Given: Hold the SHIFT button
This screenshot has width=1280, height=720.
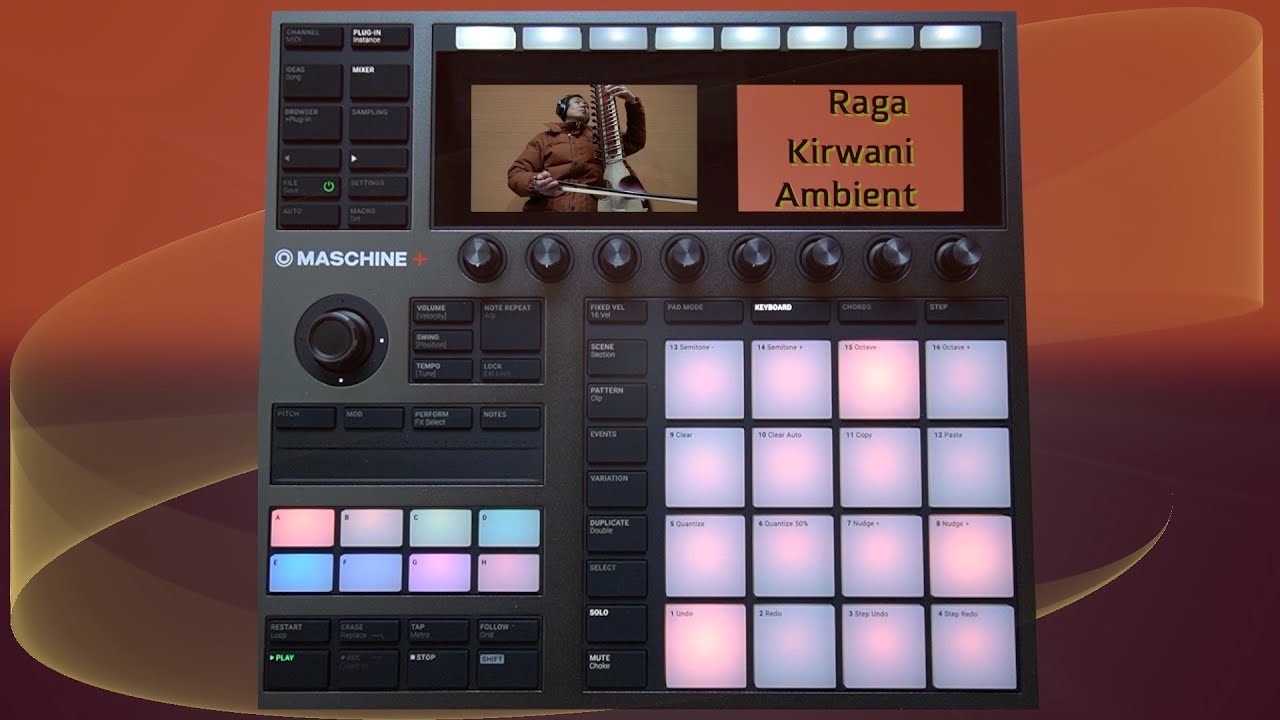Looking at the screenshot, I should click(x=507, y=668).
